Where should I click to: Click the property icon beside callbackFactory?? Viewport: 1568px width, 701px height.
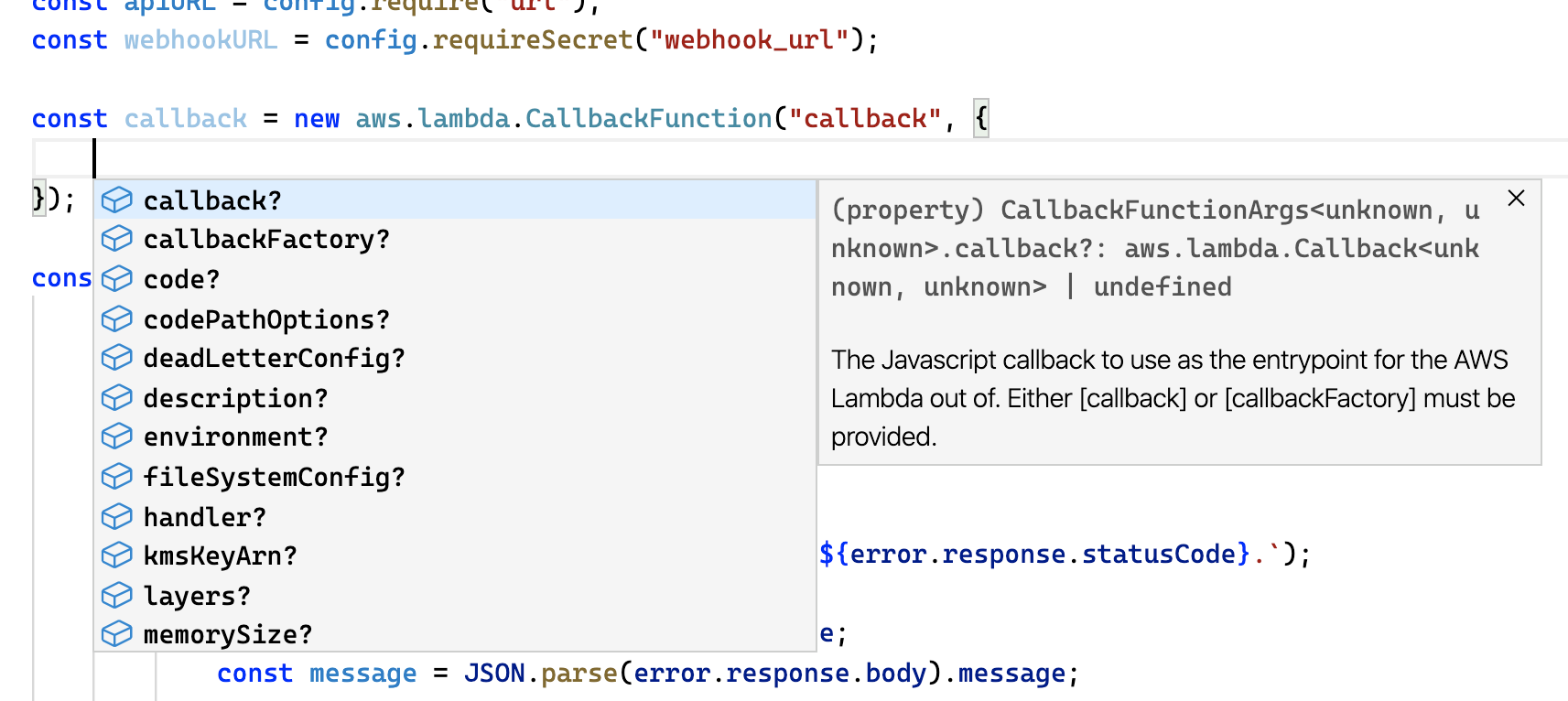pos(117,239)
